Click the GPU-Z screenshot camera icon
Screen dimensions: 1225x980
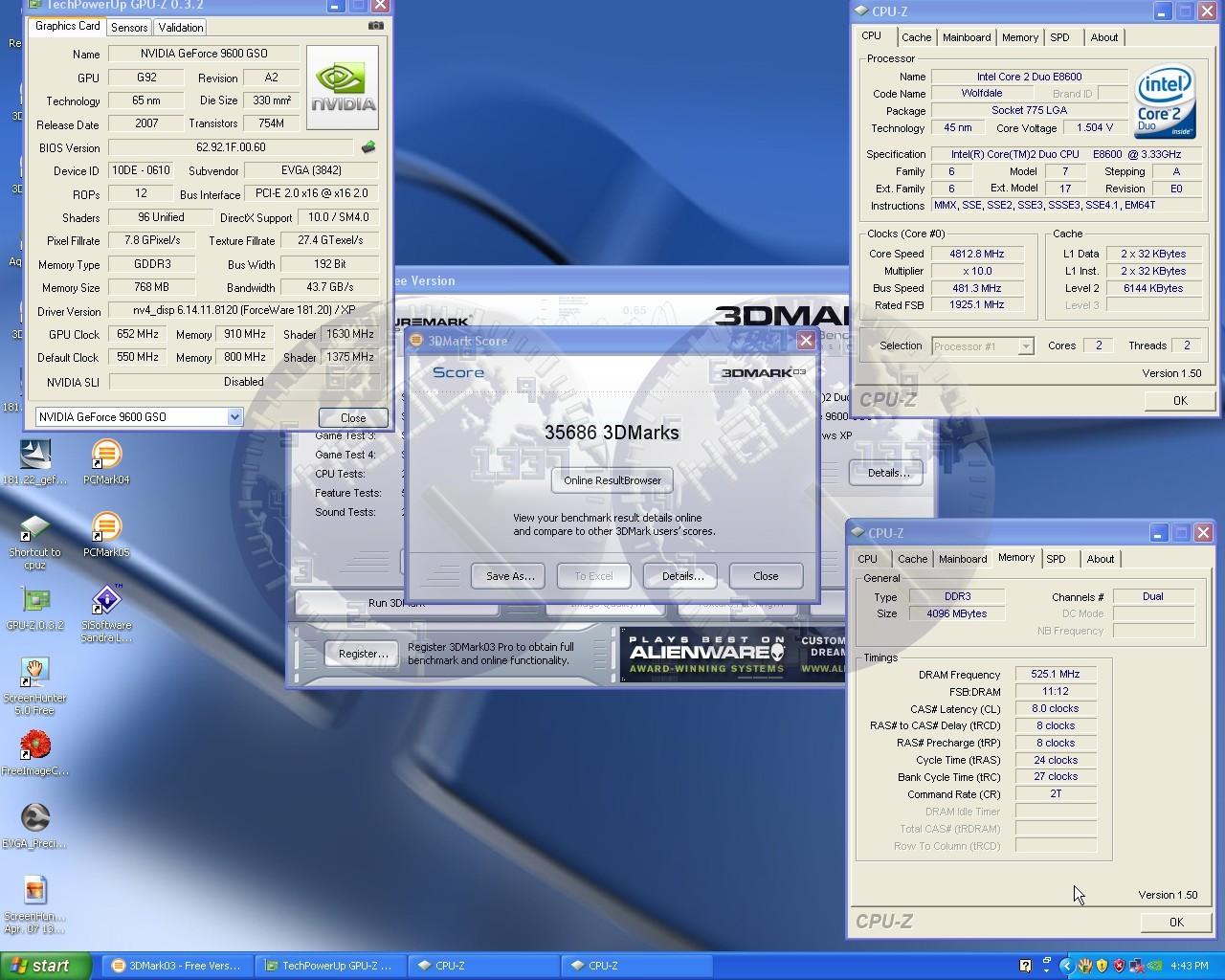pos(376,26)
